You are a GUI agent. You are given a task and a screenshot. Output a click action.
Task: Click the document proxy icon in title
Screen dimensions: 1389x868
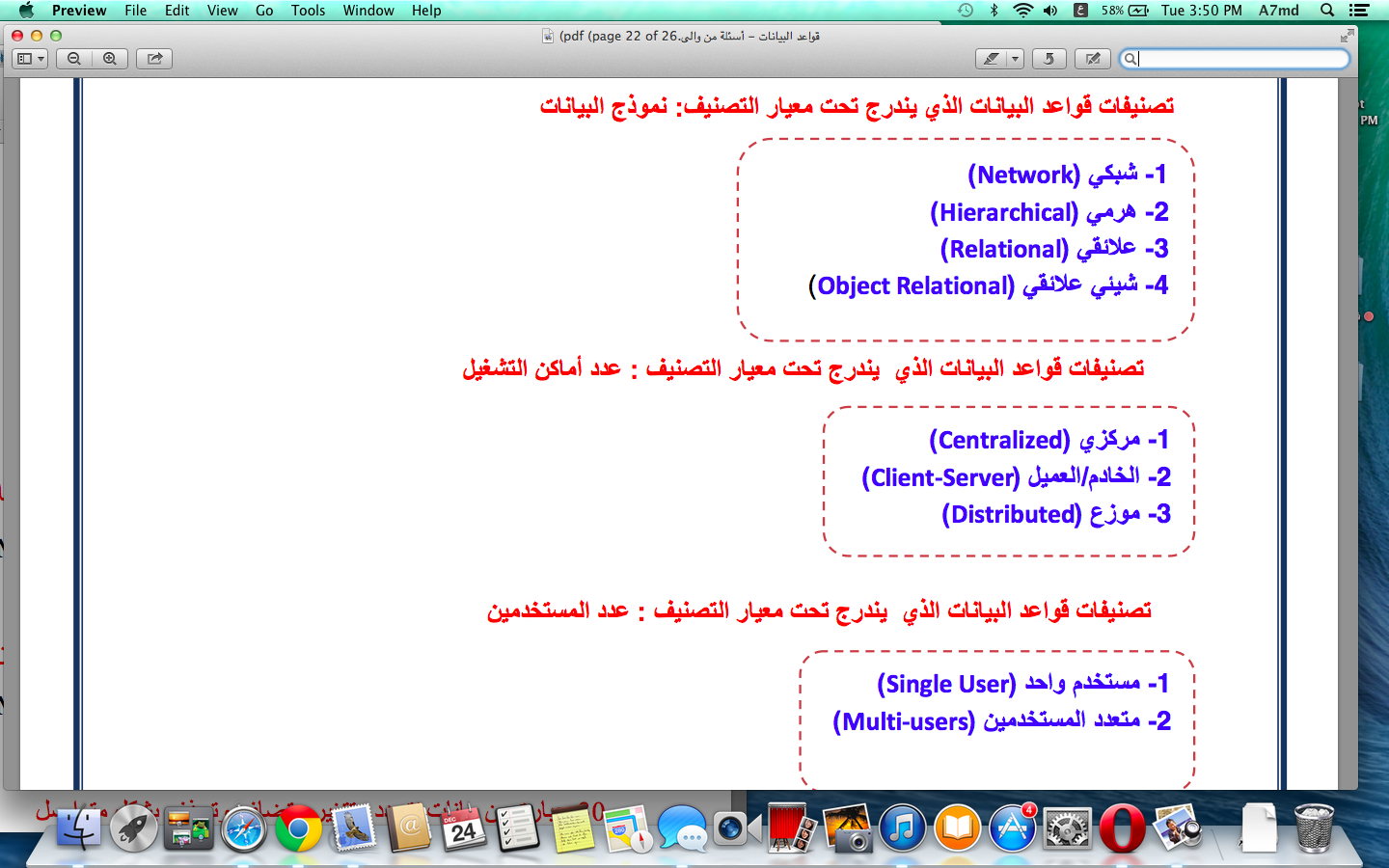pyautogui.click(x=548, y=36)
